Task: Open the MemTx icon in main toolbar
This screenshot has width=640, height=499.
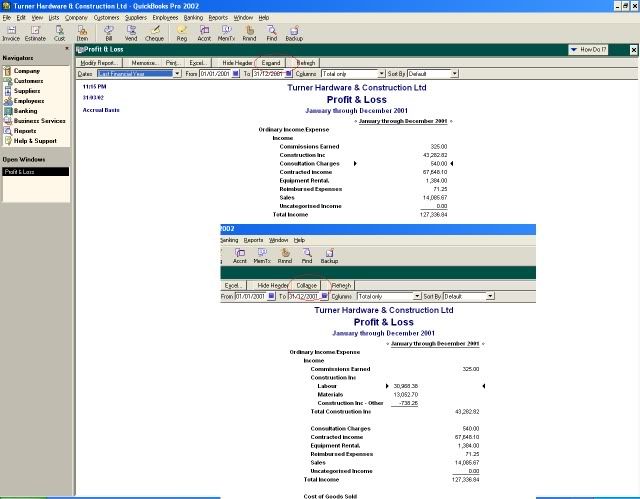Action: pyautogui.click(x=226, y=33)
